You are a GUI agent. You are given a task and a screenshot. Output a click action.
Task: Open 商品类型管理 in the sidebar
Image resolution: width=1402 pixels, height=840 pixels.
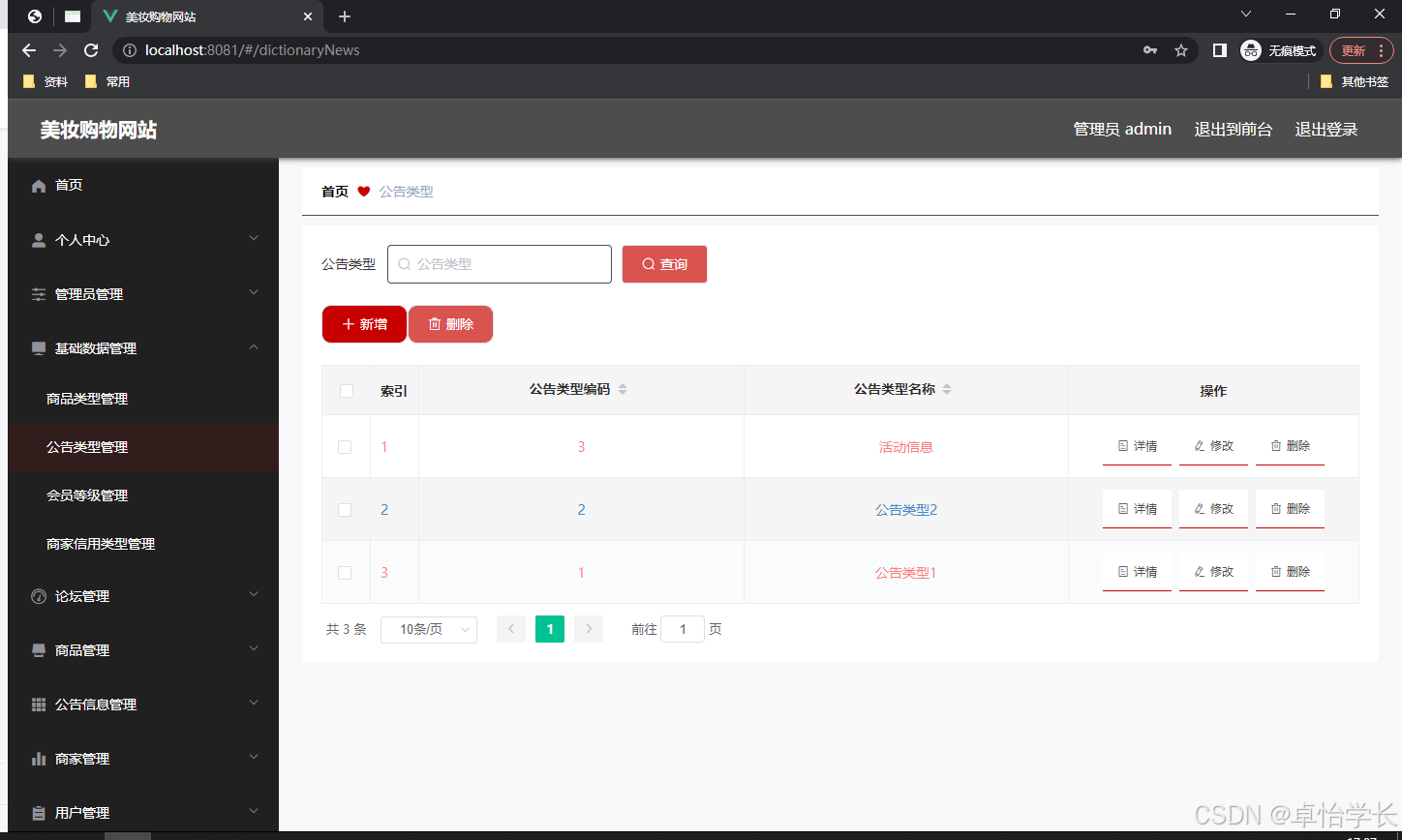143,399
